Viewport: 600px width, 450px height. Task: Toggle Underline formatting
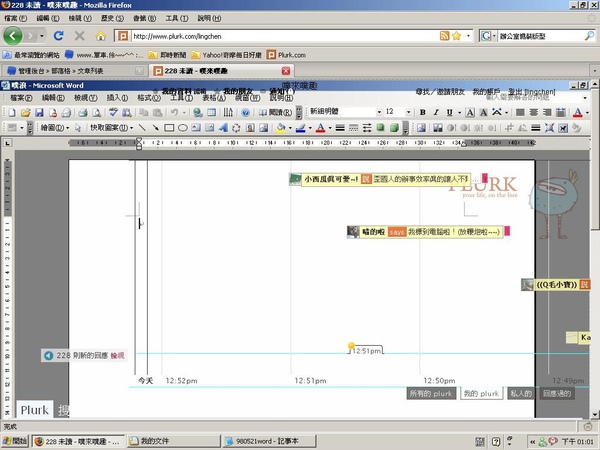tap(449, 112)
